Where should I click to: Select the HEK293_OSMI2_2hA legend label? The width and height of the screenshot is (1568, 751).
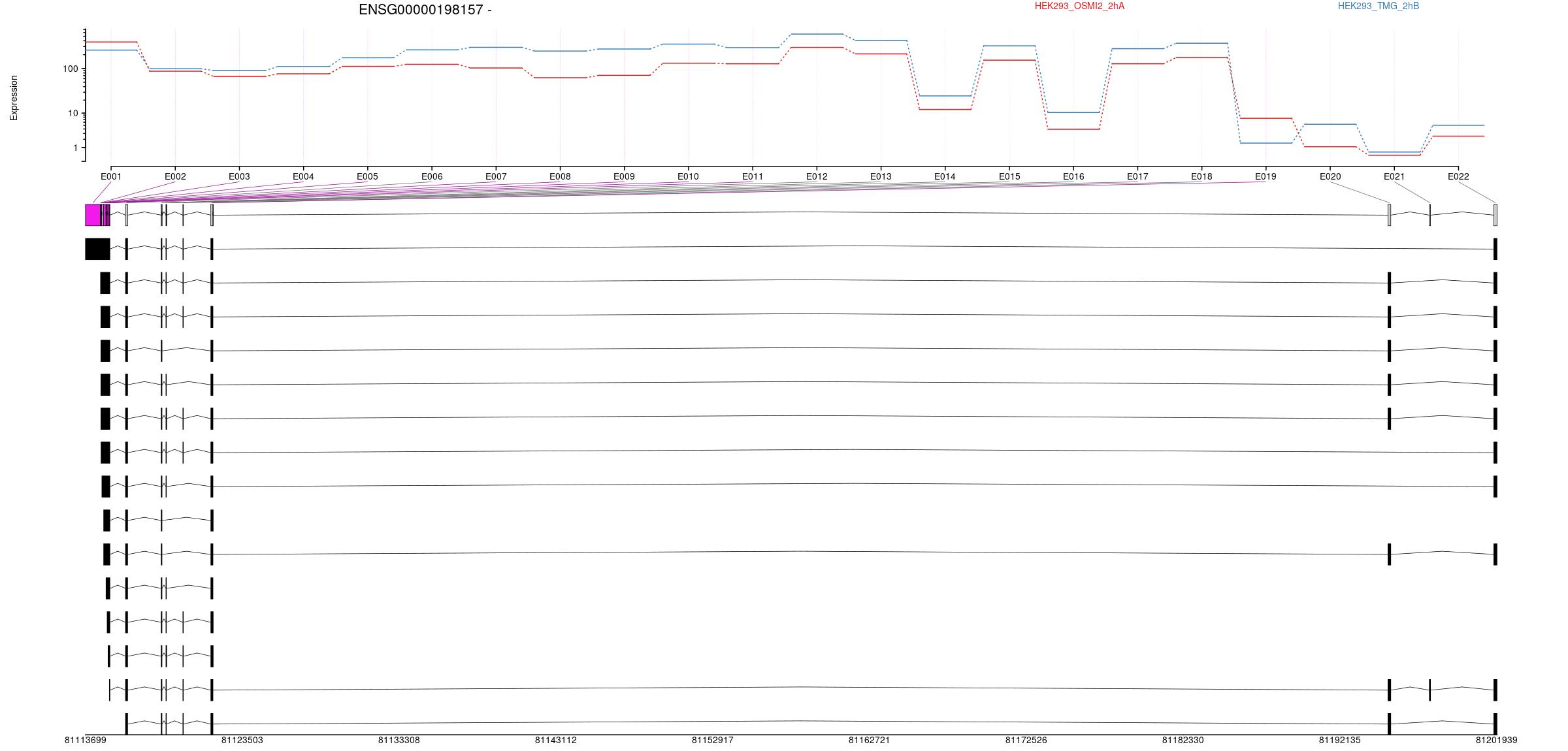[1079, 6]
